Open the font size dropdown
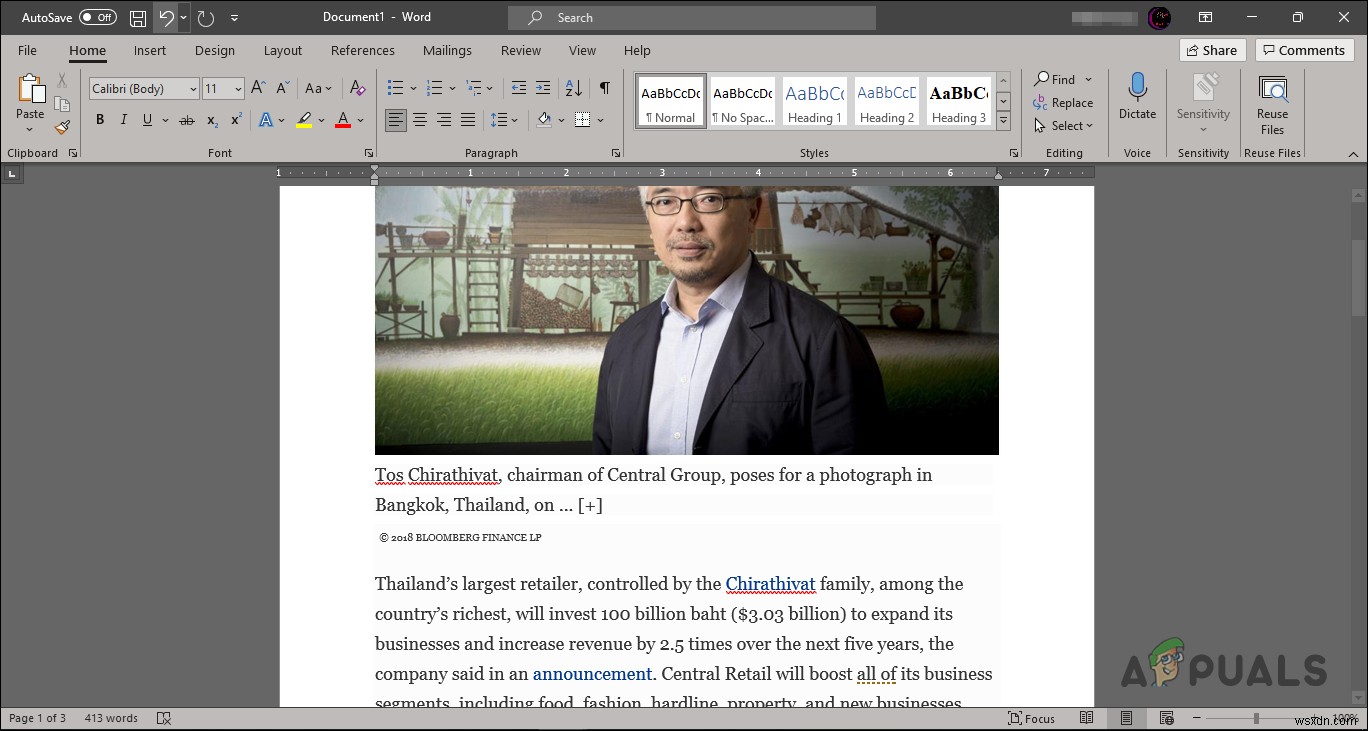1368x731 pixels. pos(238,89)
